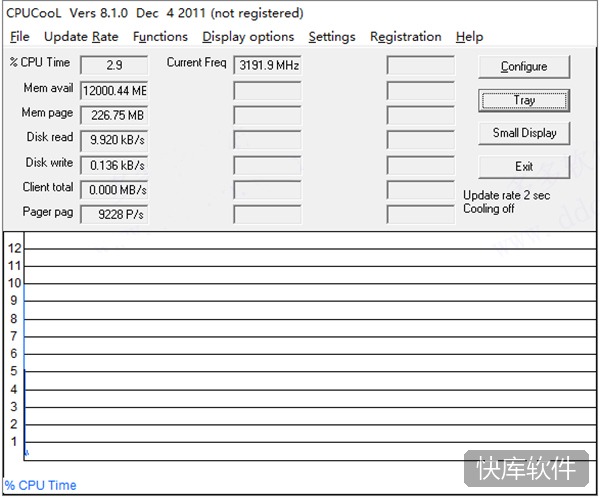This screenshot has width=600, height=498.
Task: Click the 'Disk read' label
Action: pyautogui.click(x=50, y=137)
